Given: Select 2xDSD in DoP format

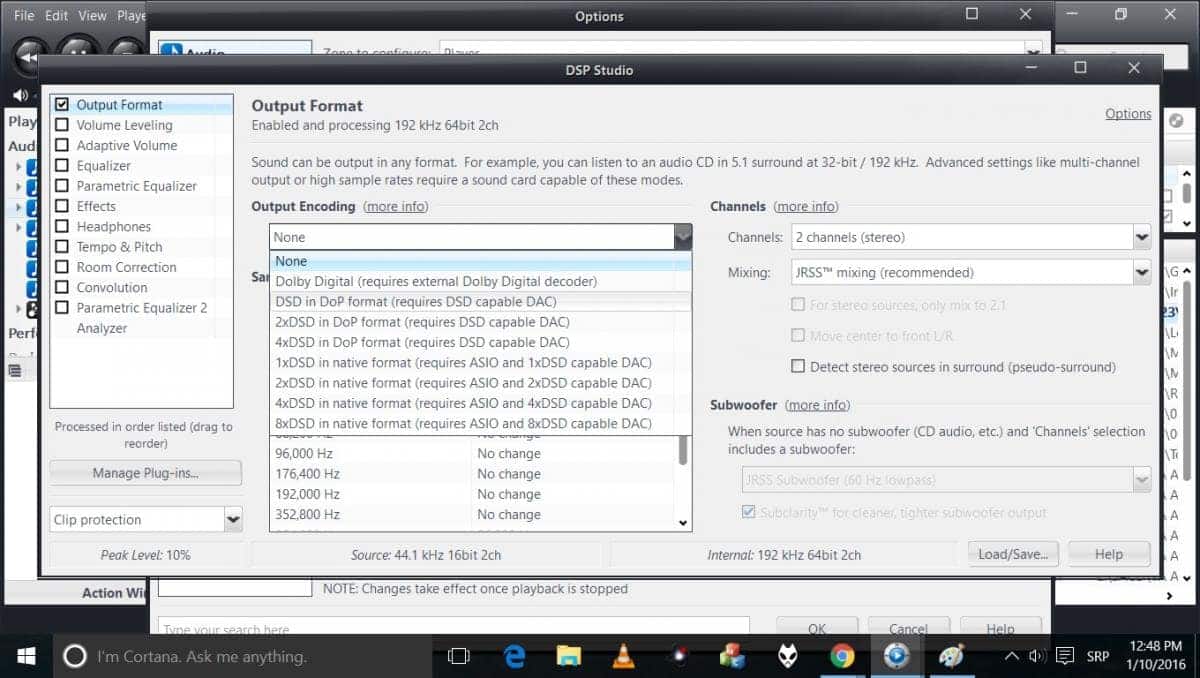Looking at the screenshot, I should pos(480,322).
